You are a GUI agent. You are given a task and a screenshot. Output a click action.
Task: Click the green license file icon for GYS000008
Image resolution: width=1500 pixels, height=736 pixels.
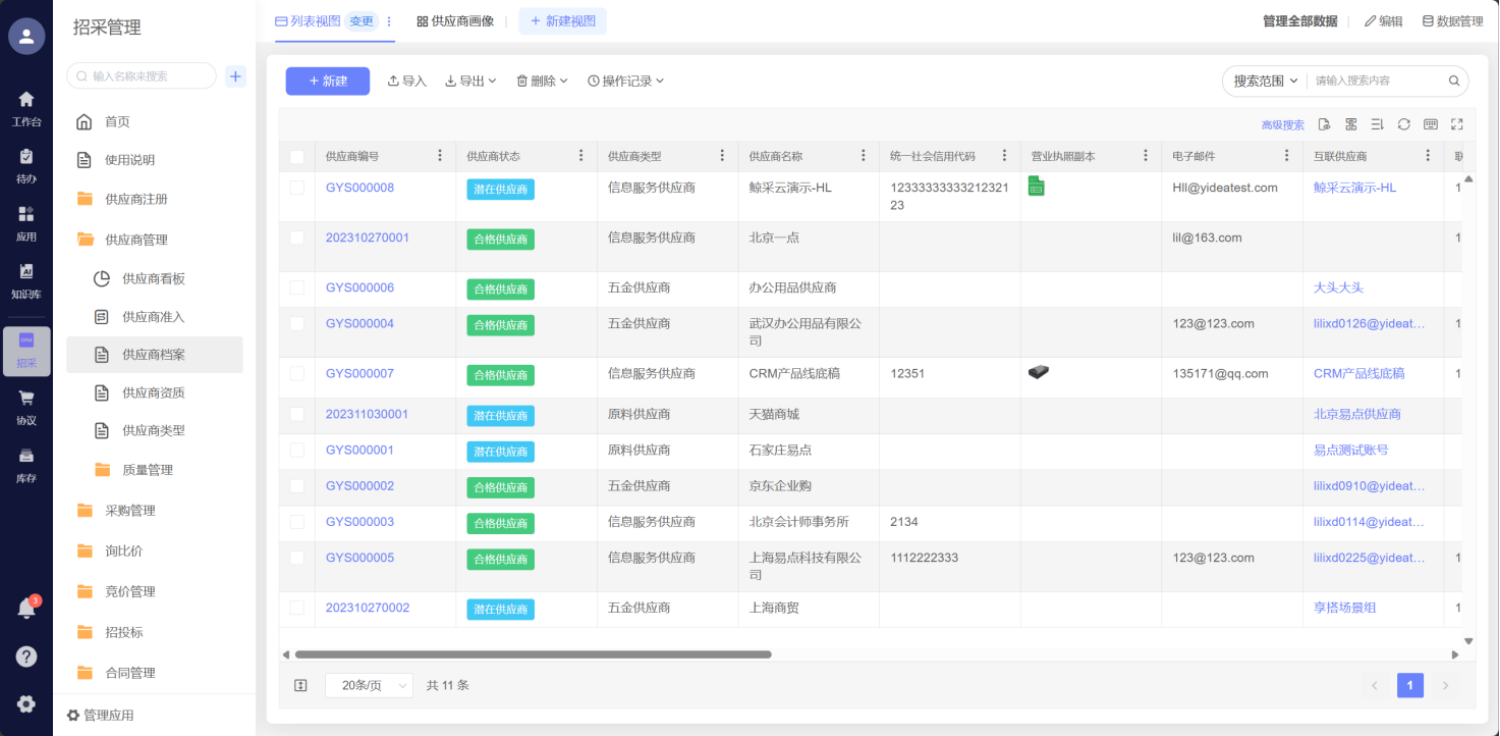coord(1036,186)
